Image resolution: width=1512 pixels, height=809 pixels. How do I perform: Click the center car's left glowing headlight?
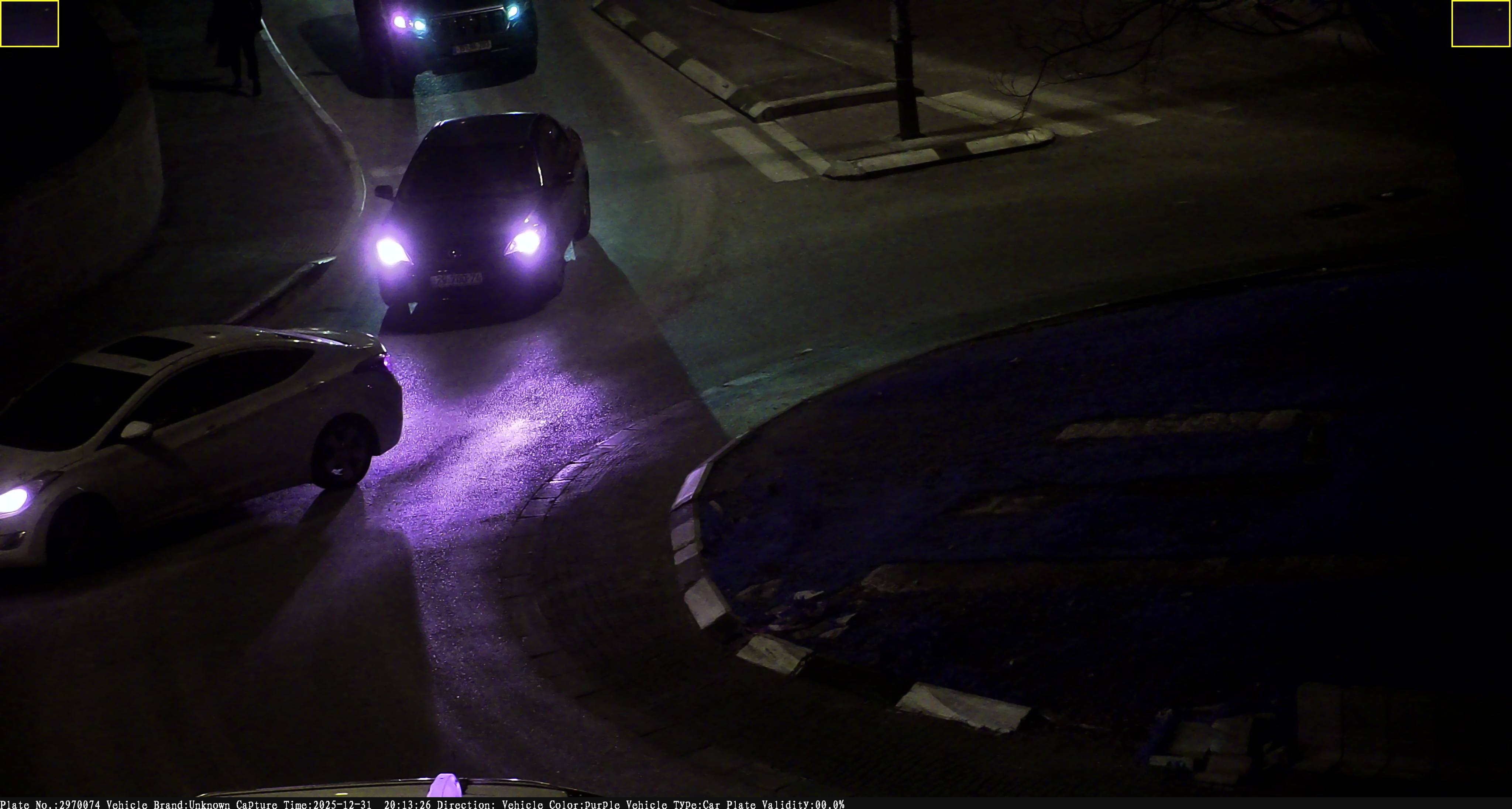[x=390, y=251]
